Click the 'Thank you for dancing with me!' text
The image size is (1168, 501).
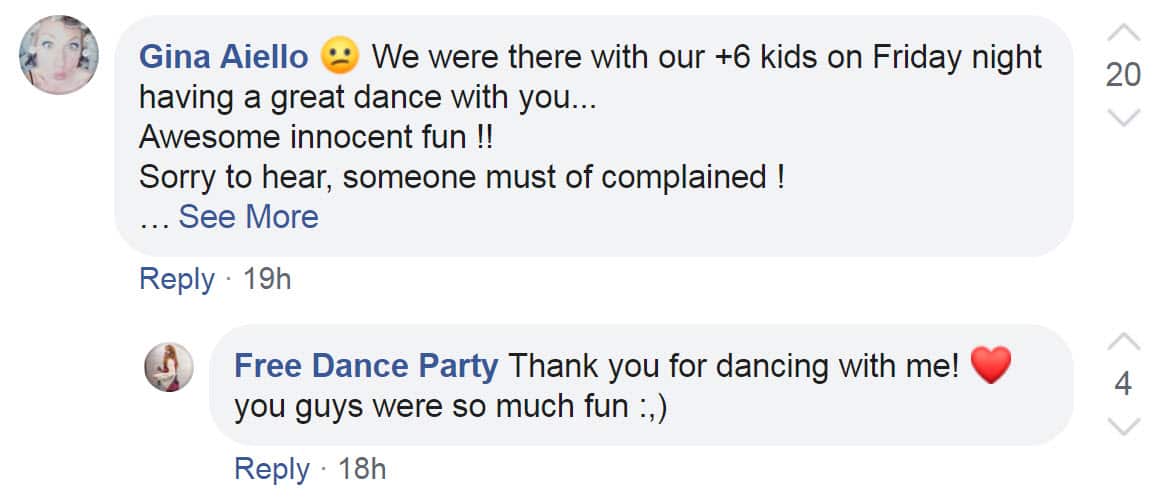pos(734,367)
